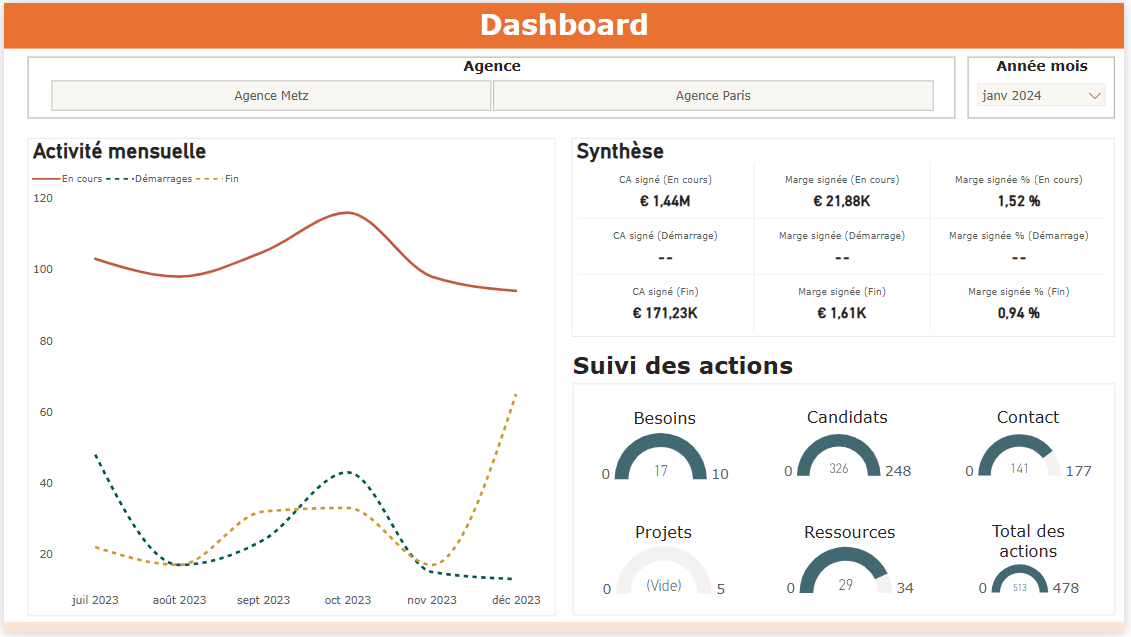Screen dimensions: 1131x637
Task: Open the Année mois dropdown arrow
Action: point(1094,96)
